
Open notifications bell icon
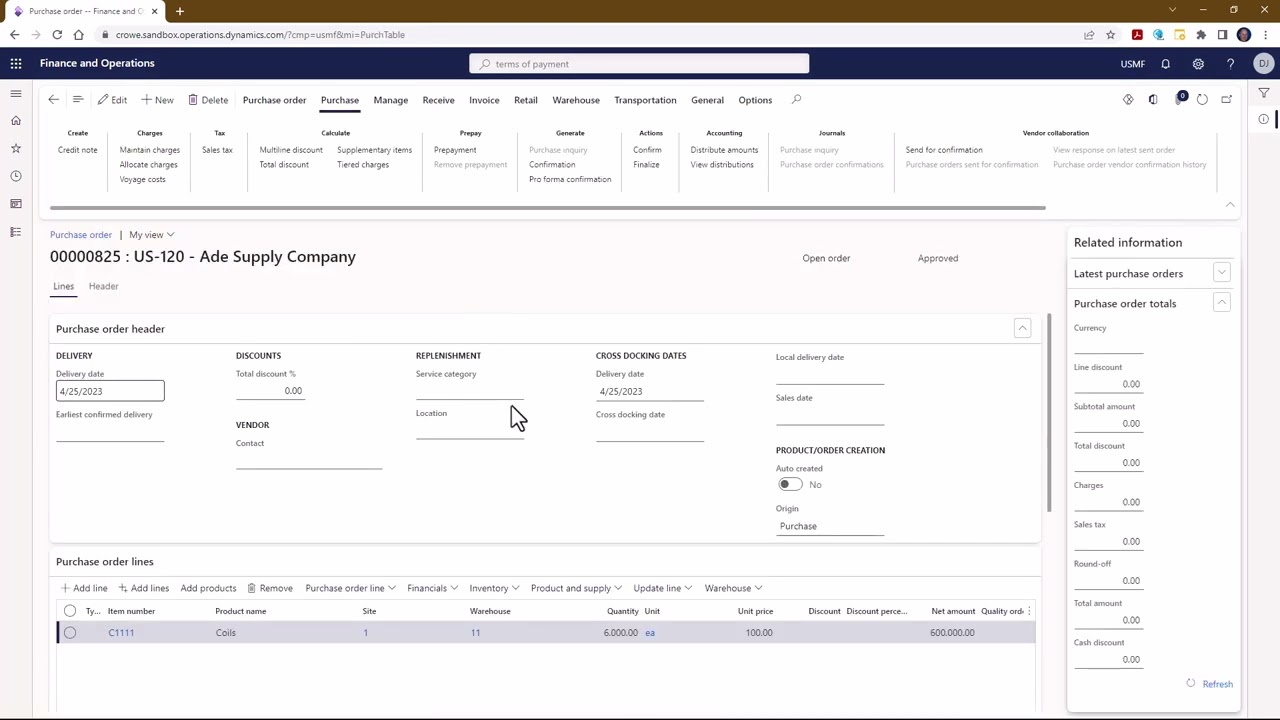point(1165,64)
